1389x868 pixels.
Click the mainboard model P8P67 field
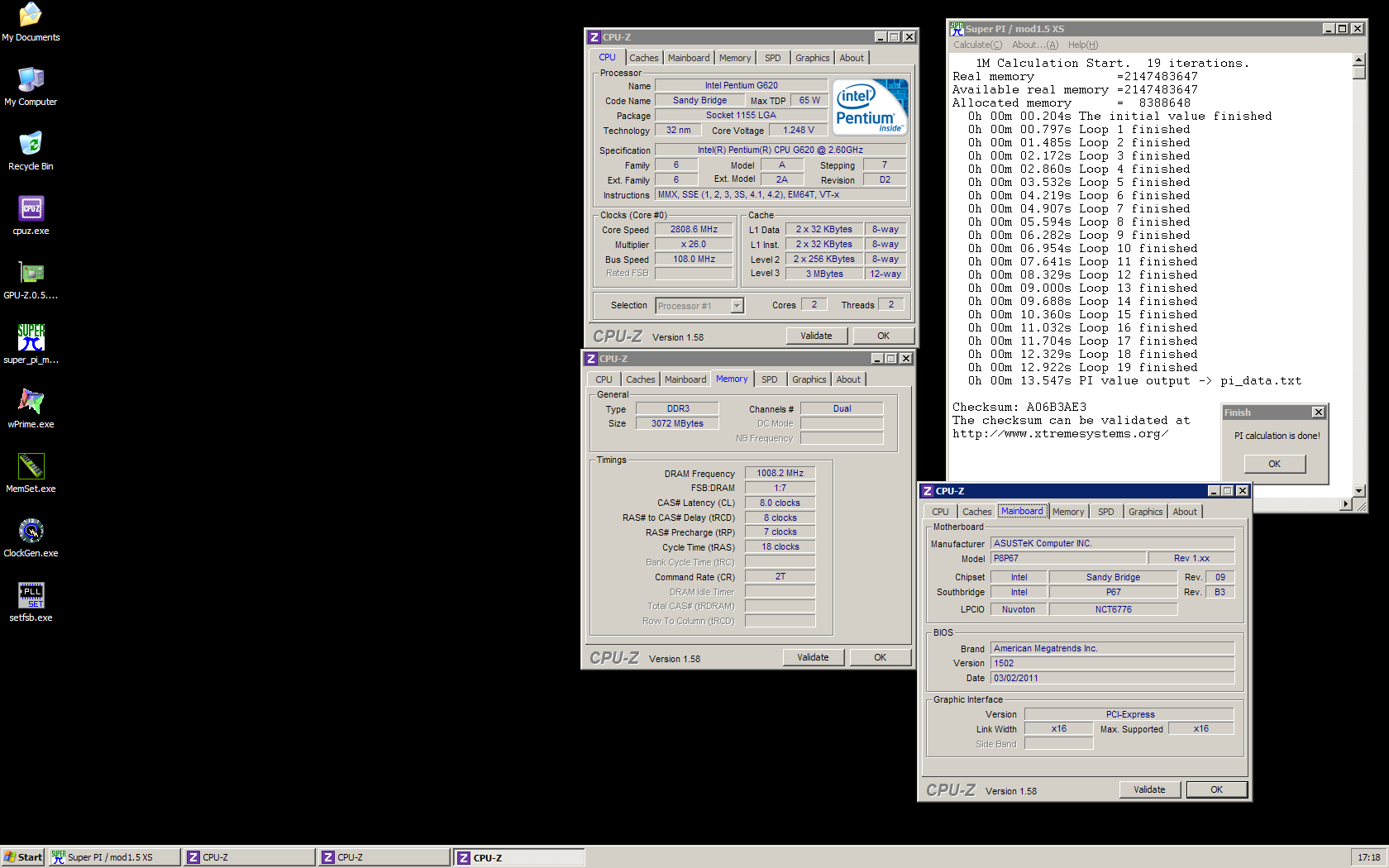(x=1068, y=558)
